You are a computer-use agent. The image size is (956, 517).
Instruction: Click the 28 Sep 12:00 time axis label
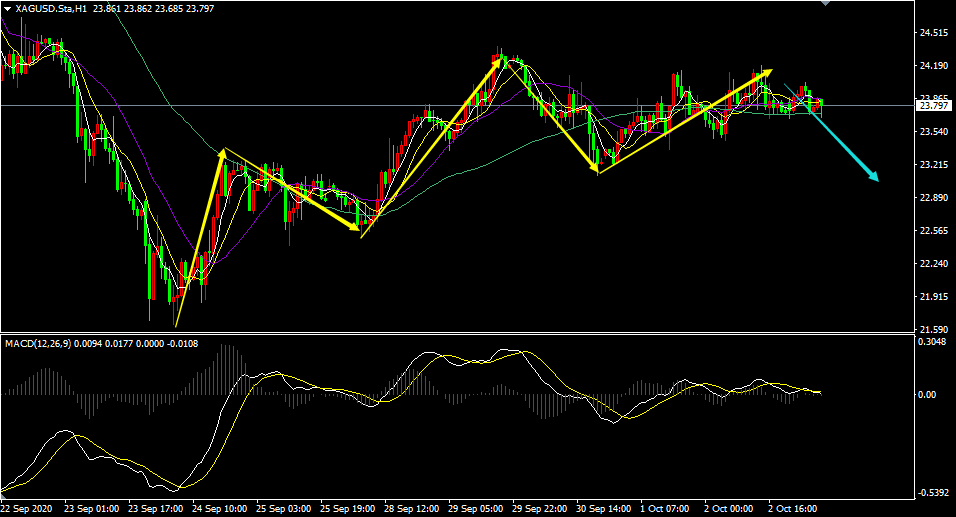coord(410,508)
